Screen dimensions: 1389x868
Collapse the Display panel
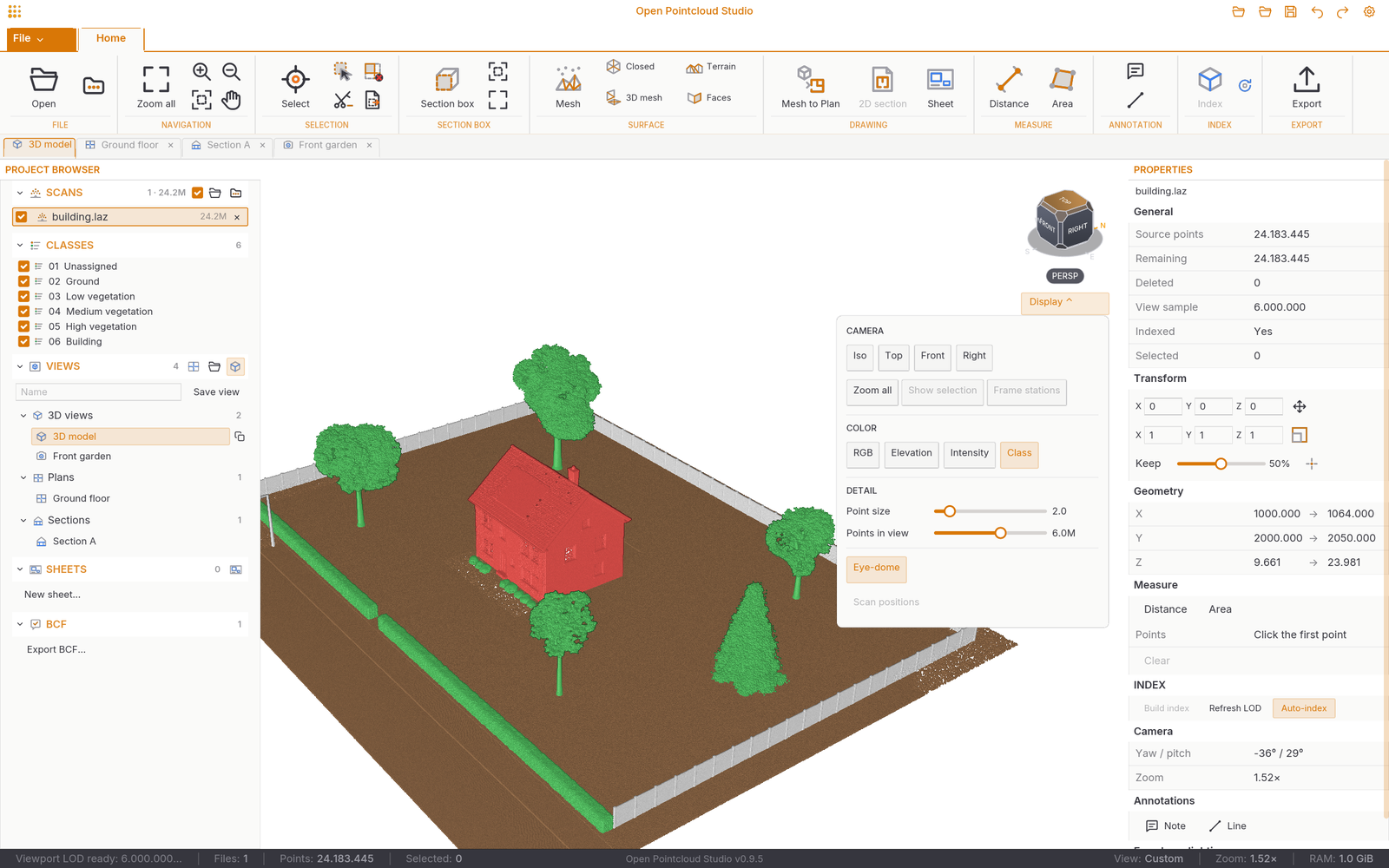(1064, 303)
